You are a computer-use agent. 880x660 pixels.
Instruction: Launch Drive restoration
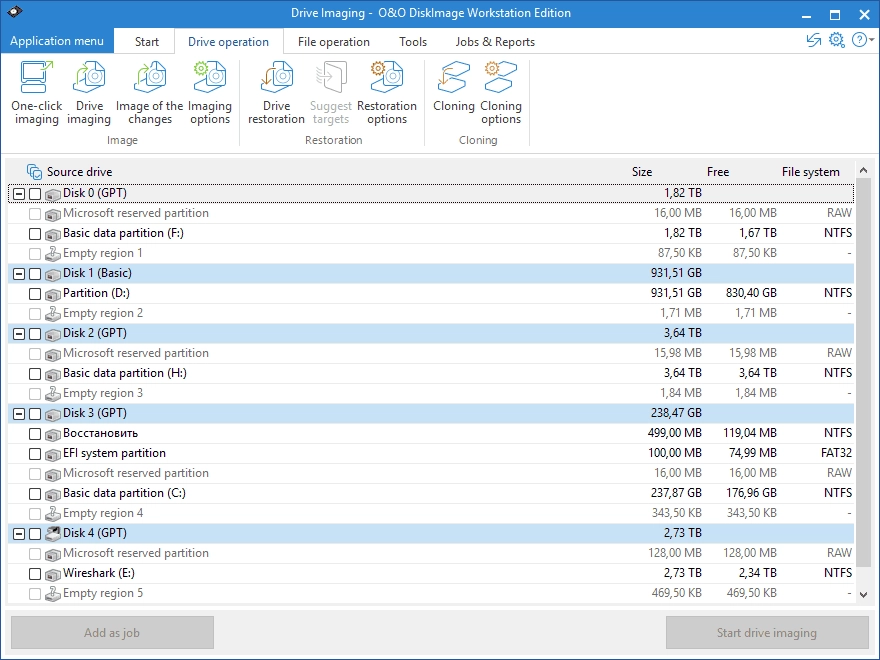276,93
